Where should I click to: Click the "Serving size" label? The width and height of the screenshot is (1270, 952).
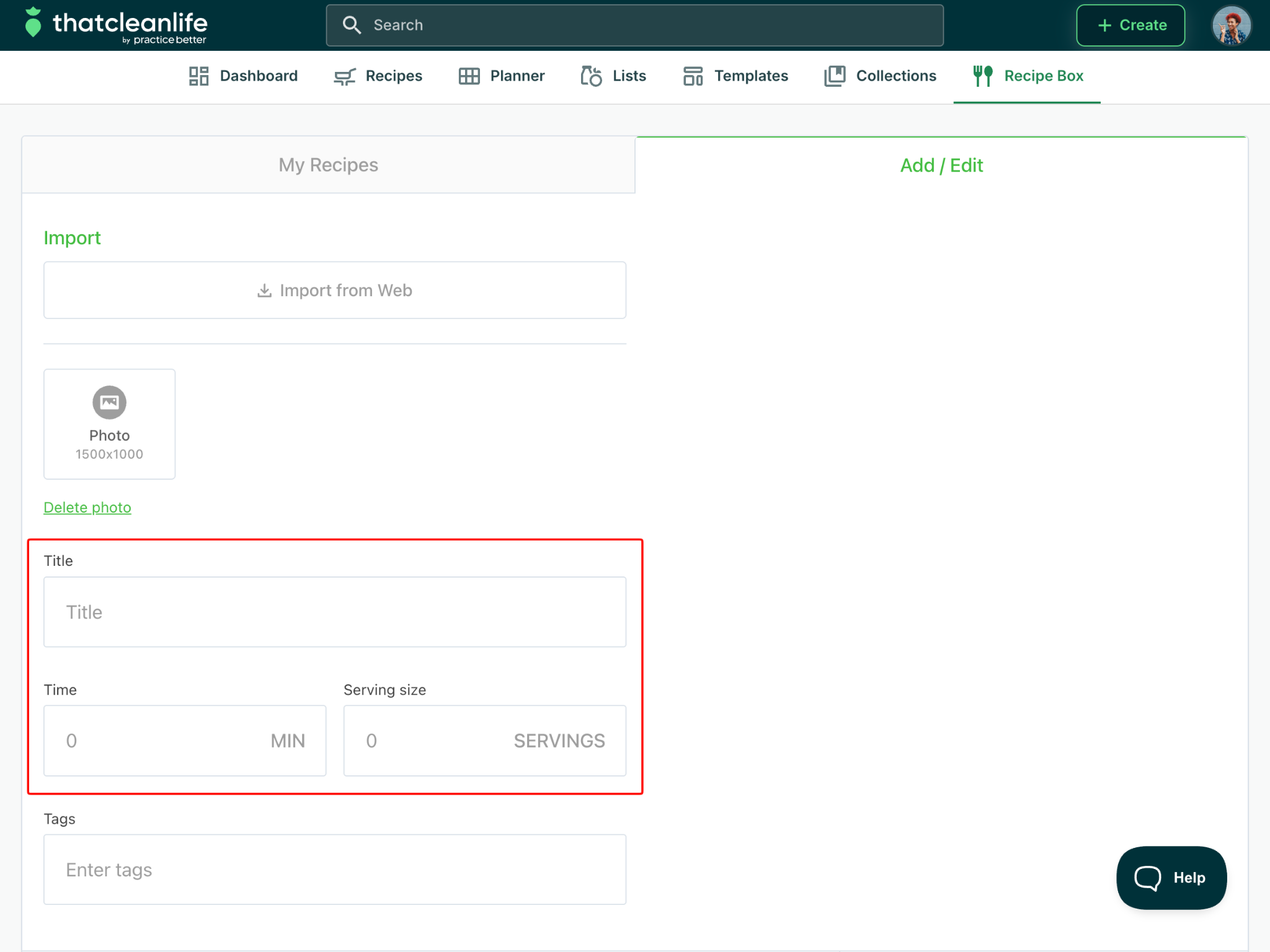coord(385,690)
